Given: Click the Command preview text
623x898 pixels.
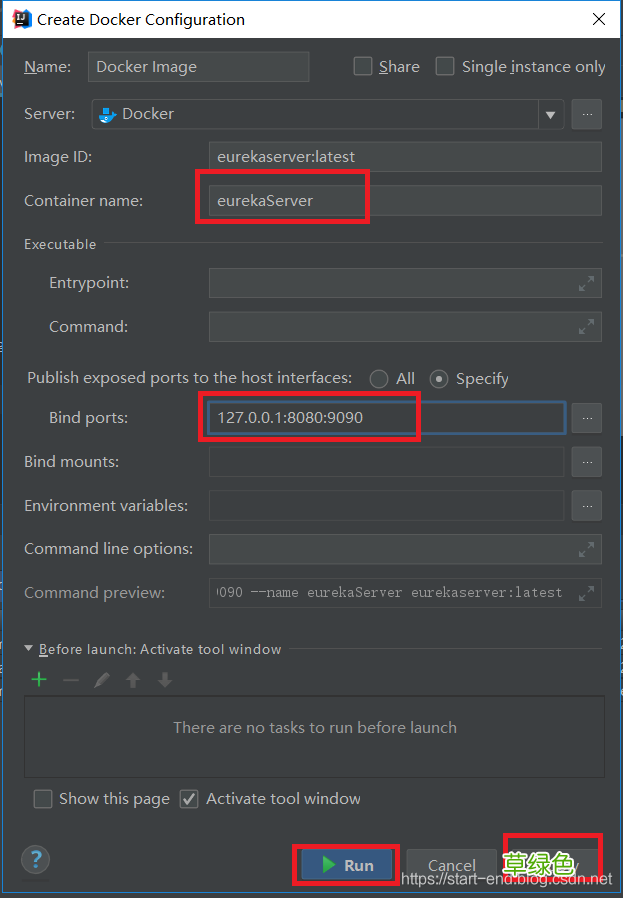Looking at the screenshot, I should [389, 593].
